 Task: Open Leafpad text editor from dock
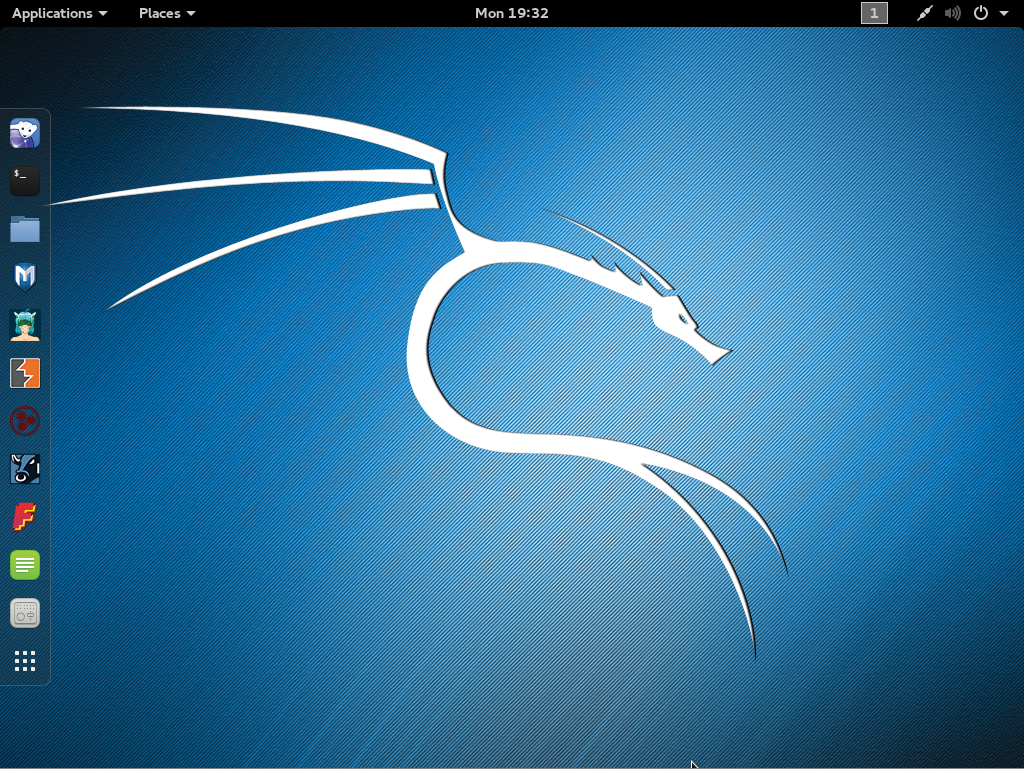(25, 565)
